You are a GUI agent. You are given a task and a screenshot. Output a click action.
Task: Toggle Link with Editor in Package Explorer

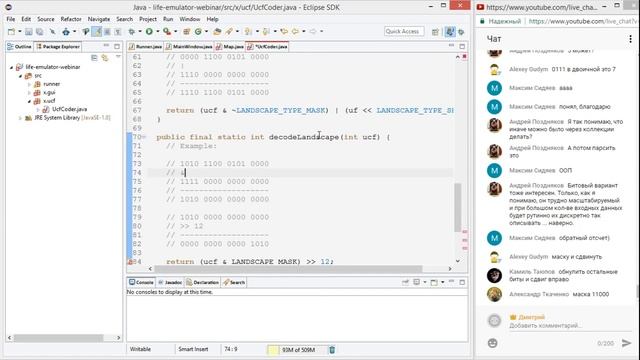point(105,58)
